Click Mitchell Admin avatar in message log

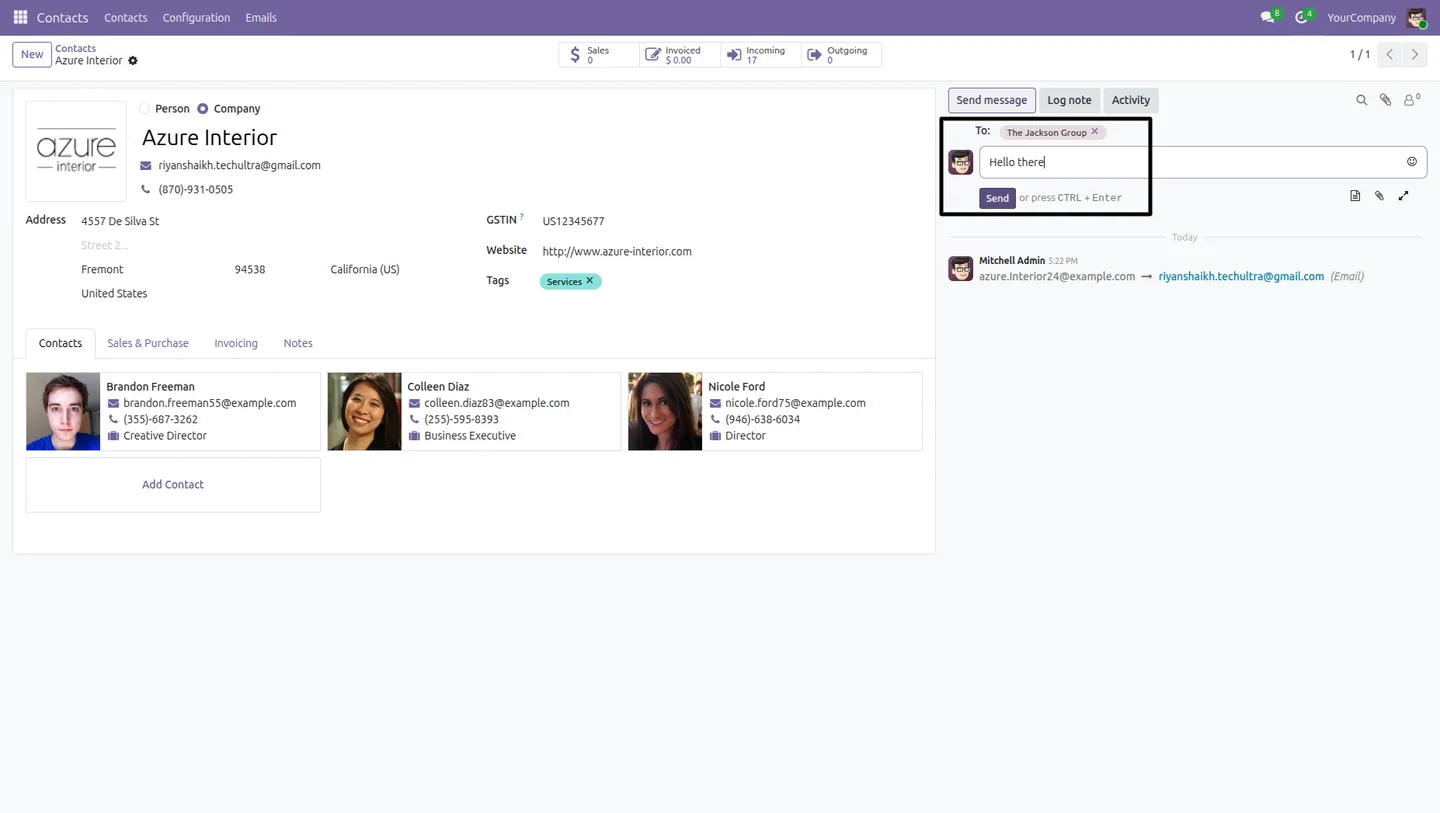[x=961, y=268]
